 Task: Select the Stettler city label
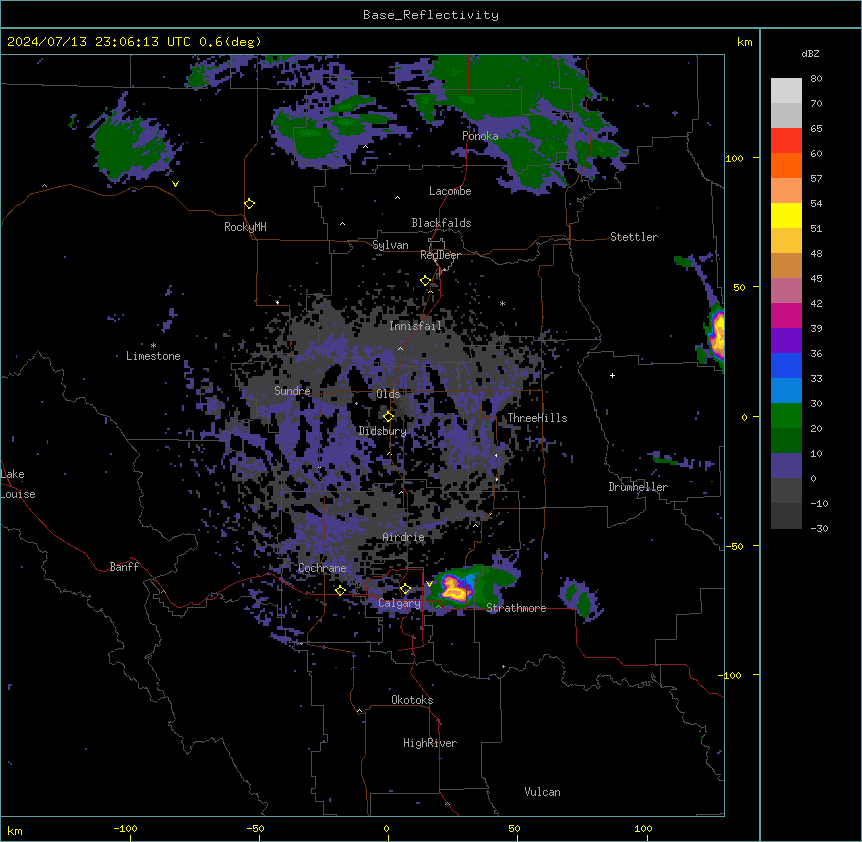[634, 237]
